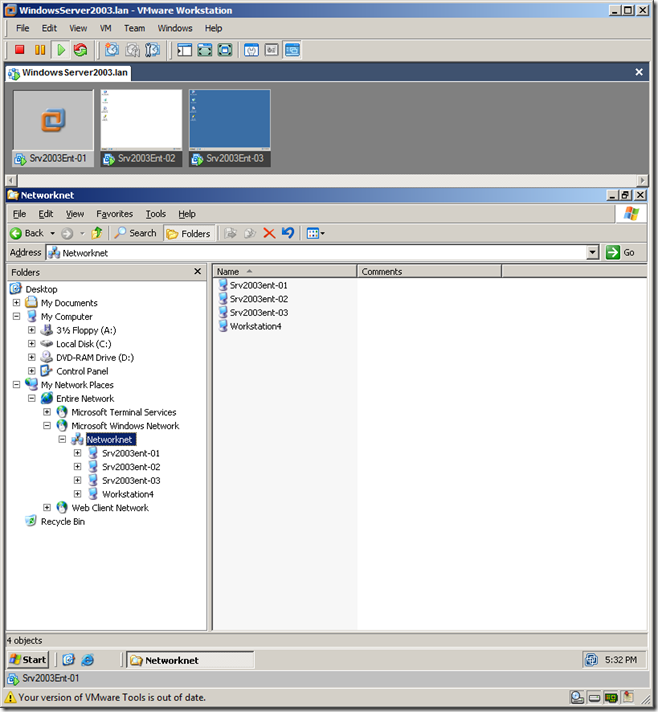Click the greyed Copy To icon in Explorer toolbar
The width and height of the screenshot is (658, 712).
[x=250, y=233]
